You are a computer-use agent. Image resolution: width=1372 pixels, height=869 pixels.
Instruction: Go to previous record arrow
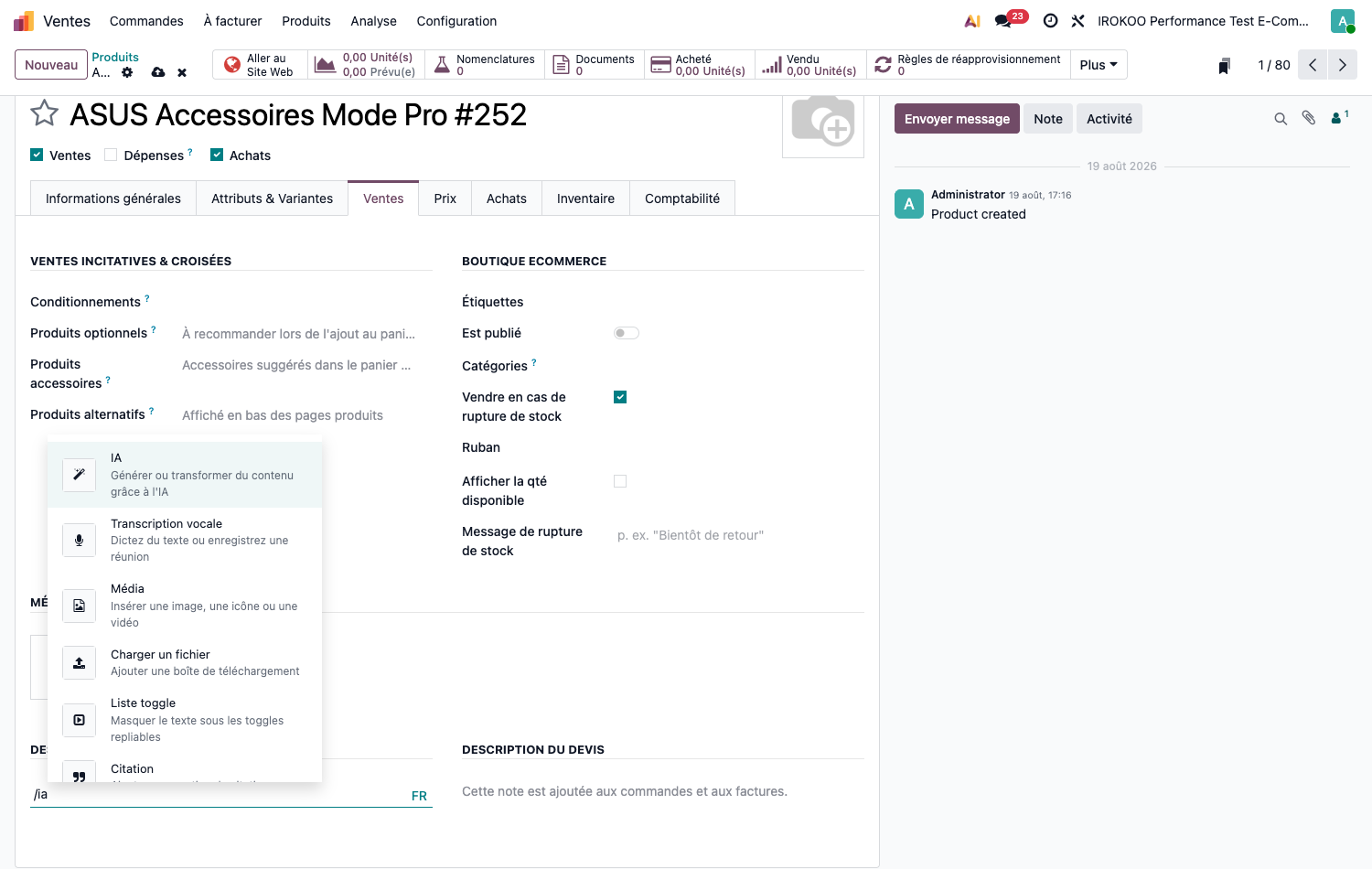pyautogui.click(x=1313, y=65)
